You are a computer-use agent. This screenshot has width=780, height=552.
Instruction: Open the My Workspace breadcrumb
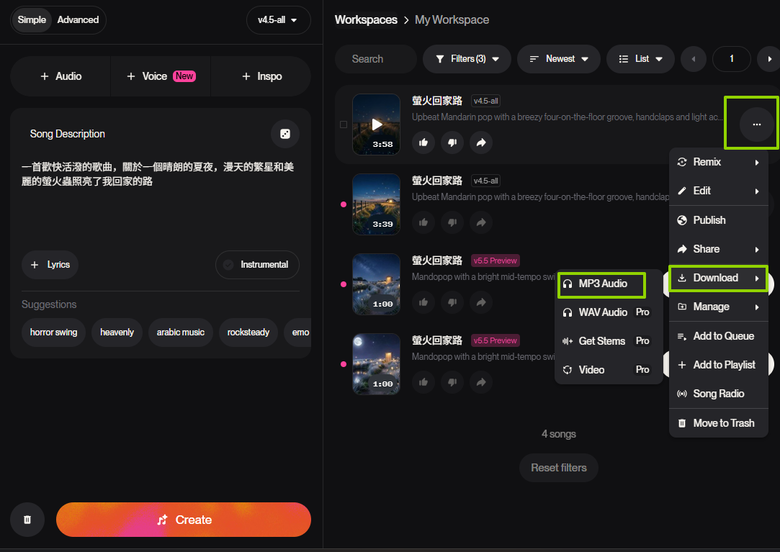[x=452, y=20]
